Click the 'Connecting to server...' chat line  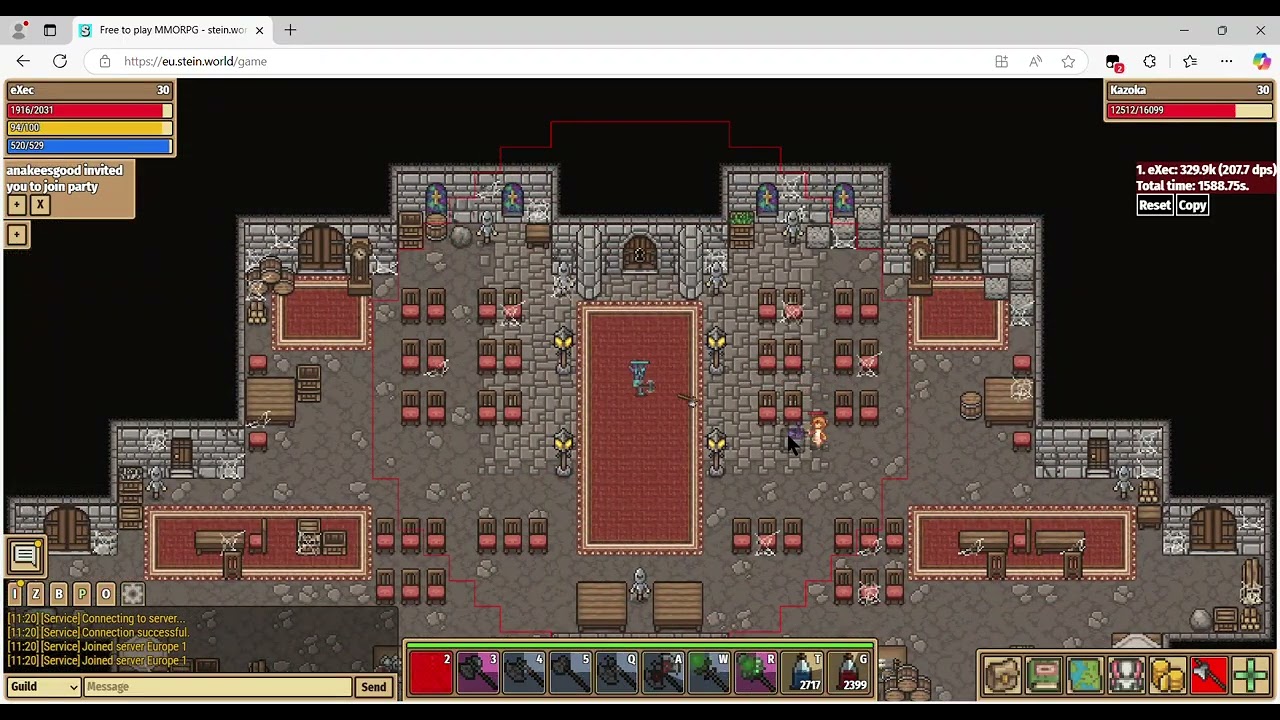[96, 618]
